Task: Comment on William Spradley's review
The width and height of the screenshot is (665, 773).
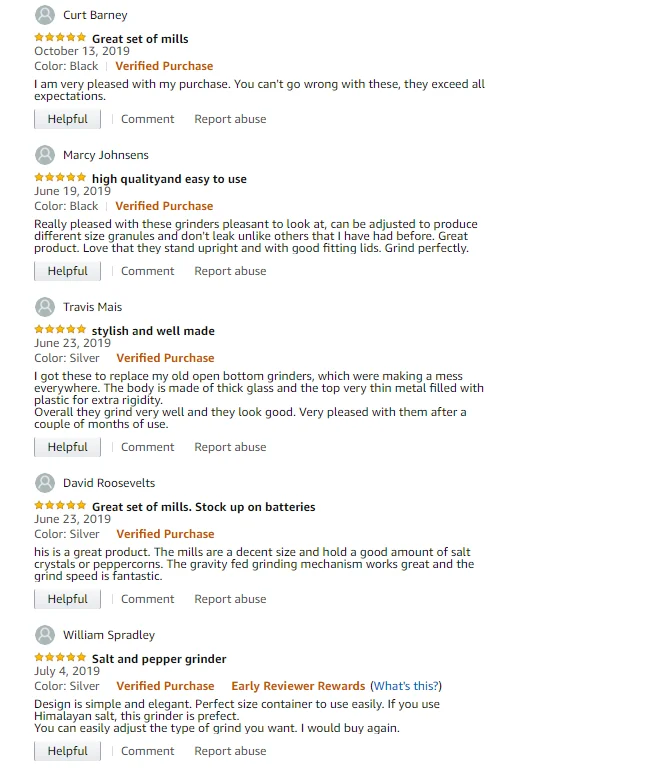Action: 147,751
